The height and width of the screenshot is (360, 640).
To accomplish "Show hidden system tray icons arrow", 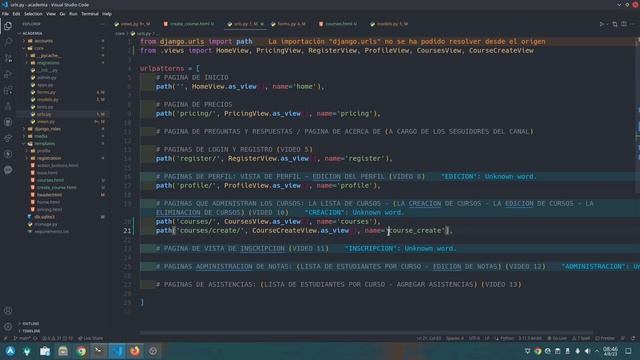I will point(597,351).
